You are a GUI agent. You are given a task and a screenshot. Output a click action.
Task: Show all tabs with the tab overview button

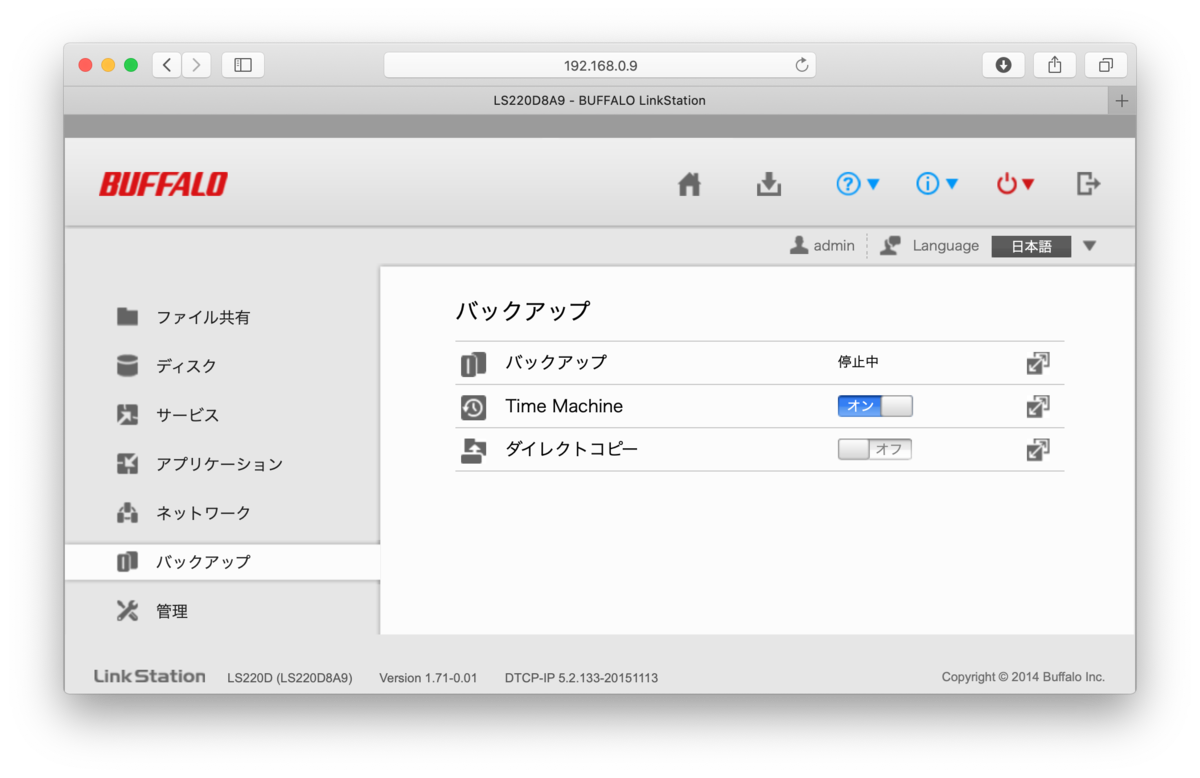pos(1105,65)
